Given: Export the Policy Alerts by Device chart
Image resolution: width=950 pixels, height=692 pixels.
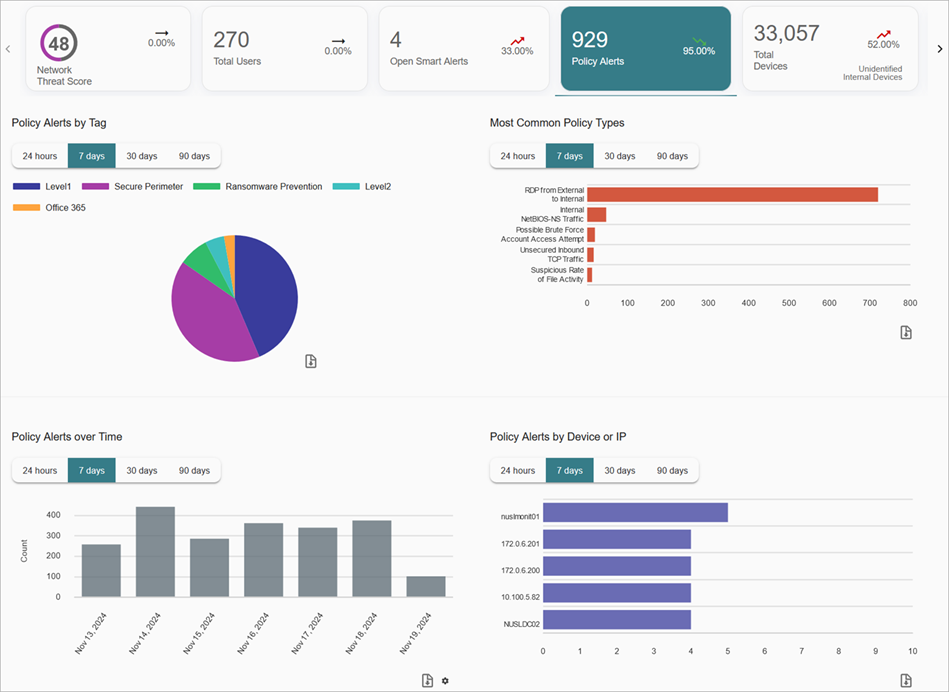Looking at the screenshot, I should click(x=906, y=680).
